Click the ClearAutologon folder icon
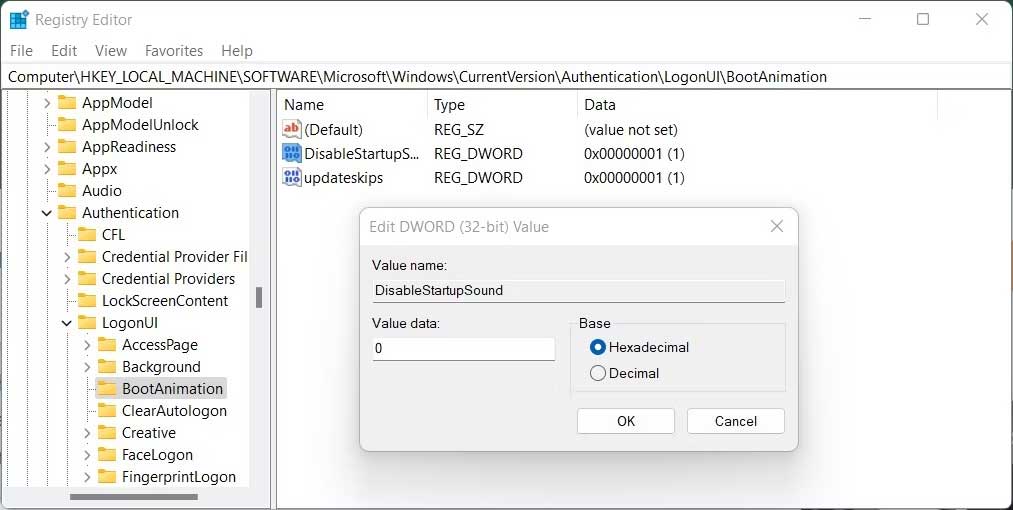 pos(107,411)
